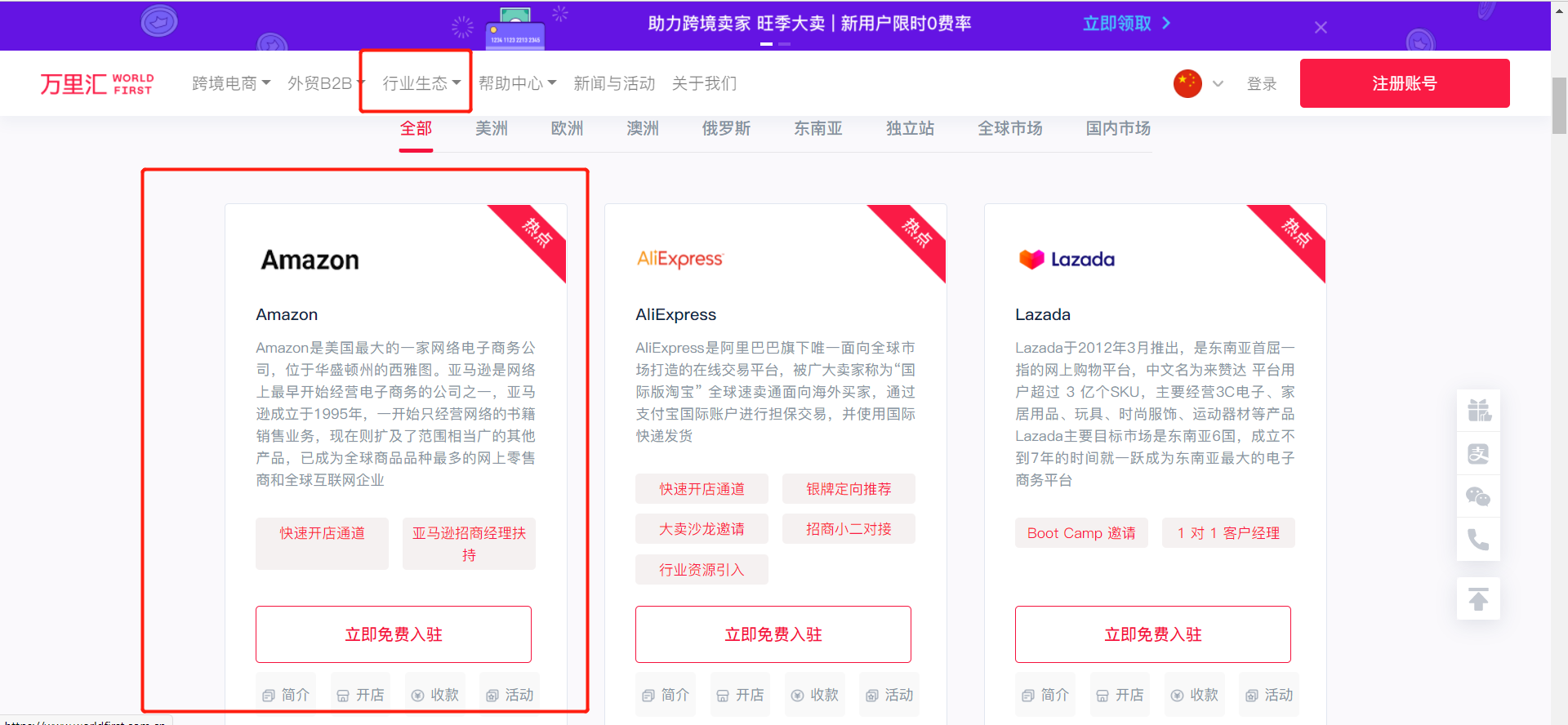1568x725 pixels.
Task: Switch to the 俄罗斯 tab
Action: [x=726, y=128]
